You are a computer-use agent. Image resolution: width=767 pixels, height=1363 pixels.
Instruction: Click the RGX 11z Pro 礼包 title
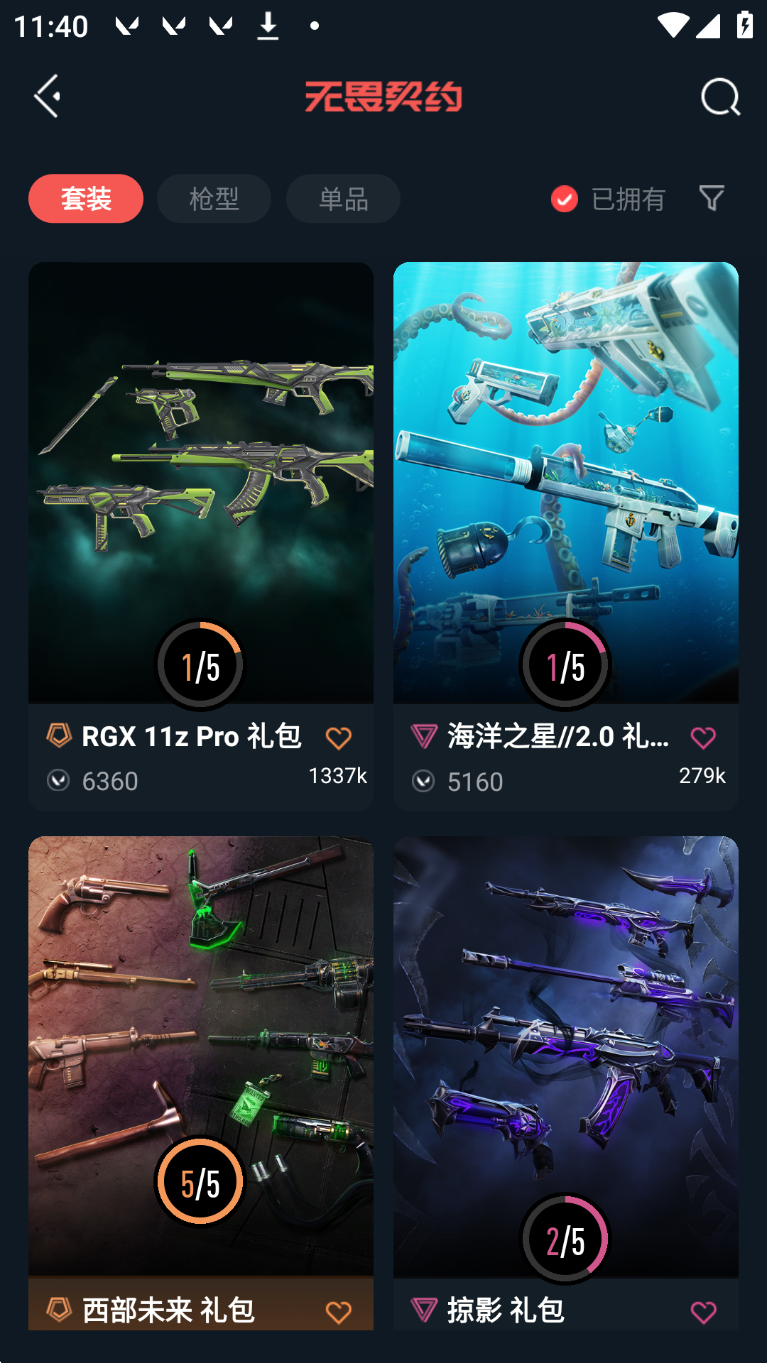pos(191,736)
